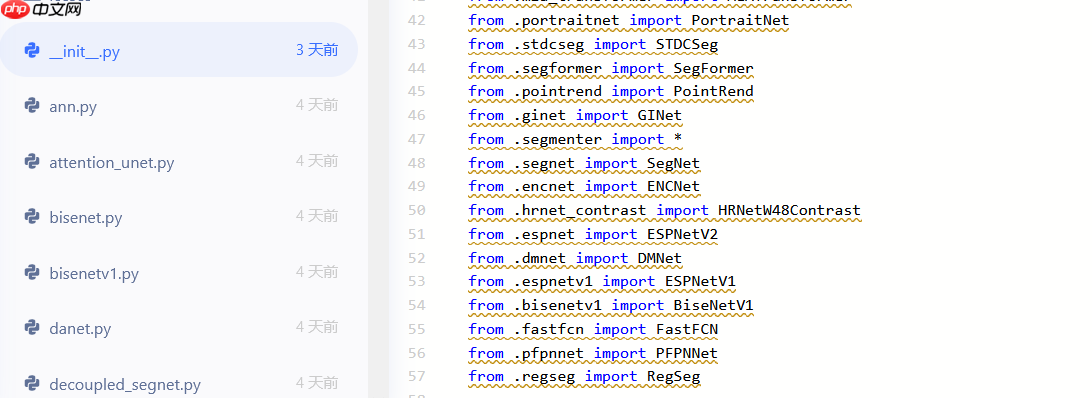Viewport: 1092px width, 398px height.
Task: Click line number 50 in the gutter
Action: coord(416,211)
